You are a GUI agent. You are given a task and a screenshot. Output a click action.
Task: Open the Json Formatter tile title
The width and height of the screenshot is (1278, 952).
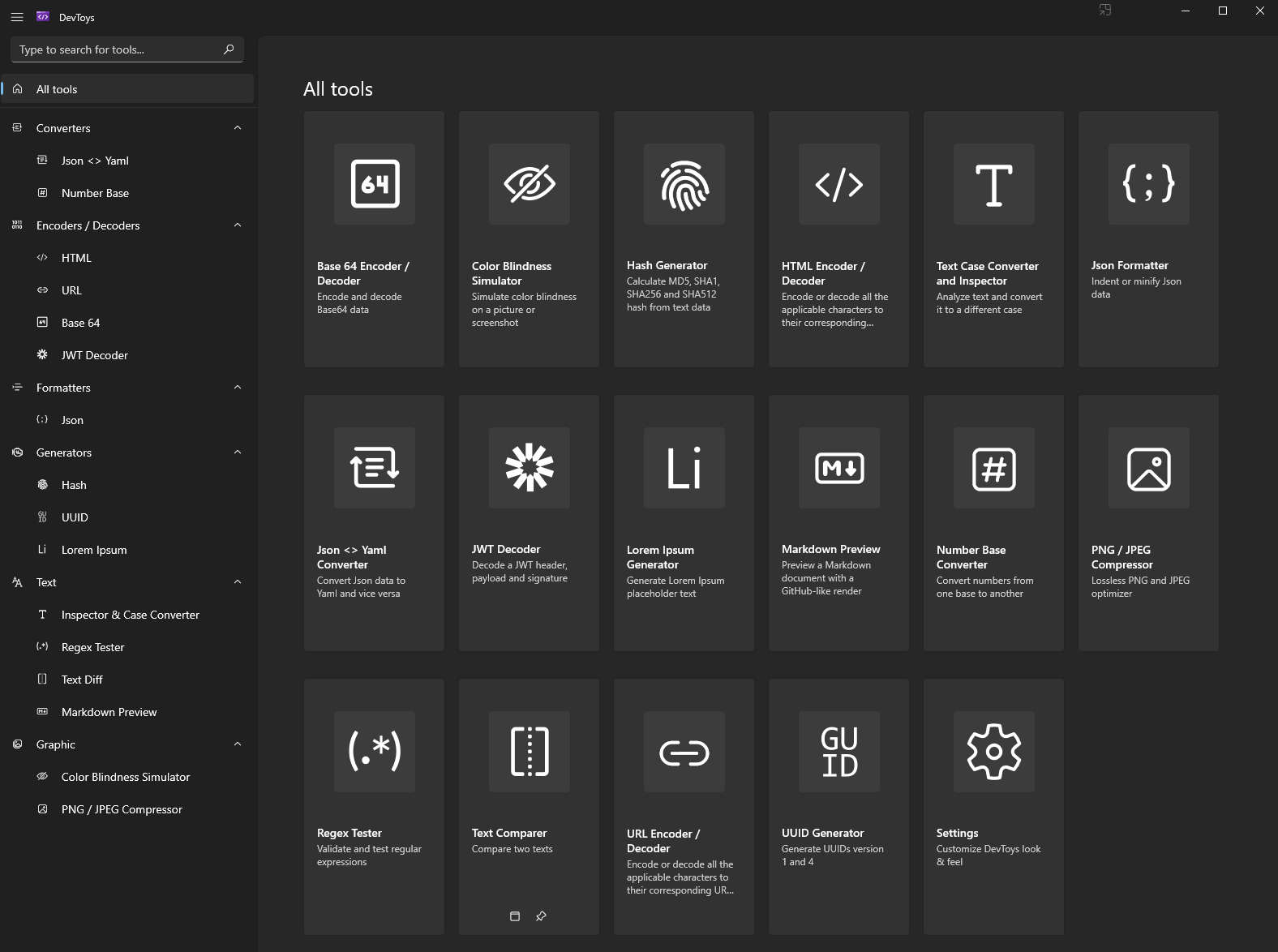tap(1130, 265)
